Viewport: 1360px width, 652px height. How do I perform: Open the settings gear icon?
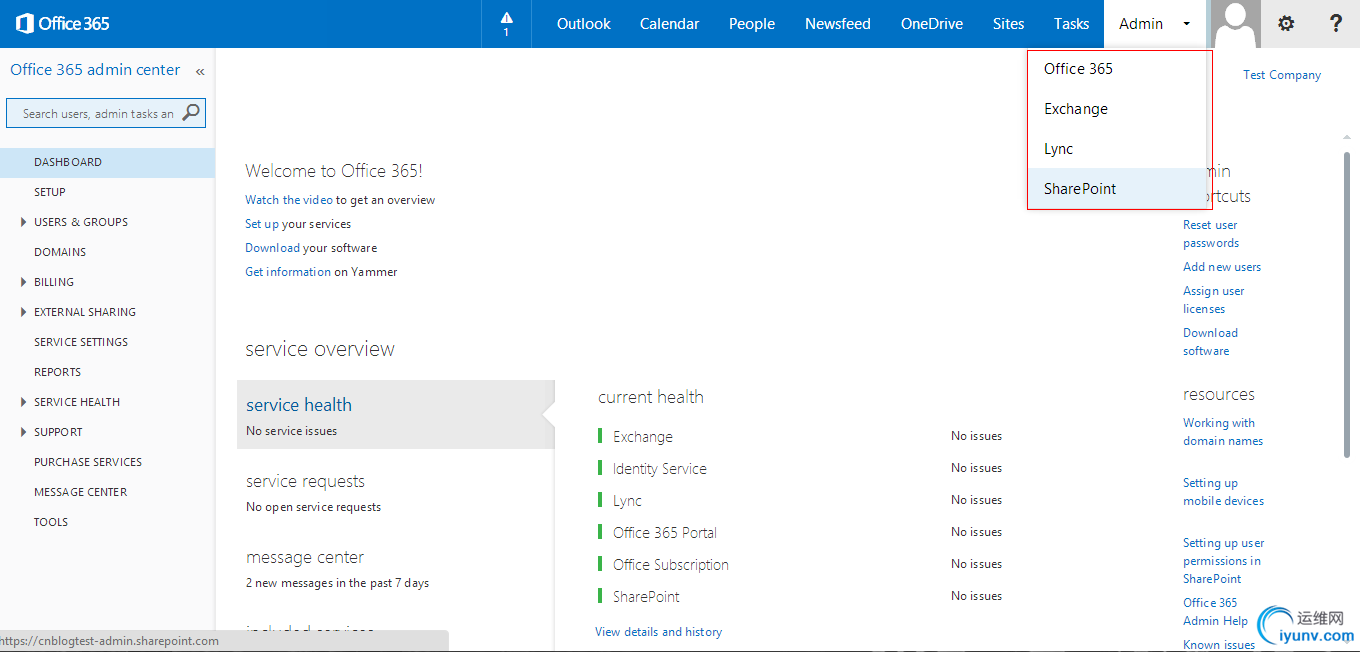[1286, 24]
